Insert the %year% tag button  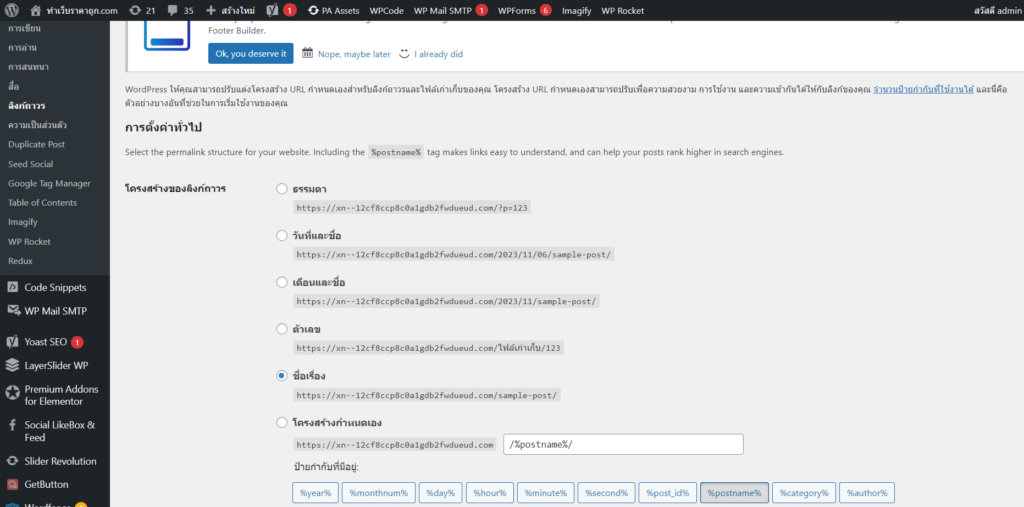[315, 493]
